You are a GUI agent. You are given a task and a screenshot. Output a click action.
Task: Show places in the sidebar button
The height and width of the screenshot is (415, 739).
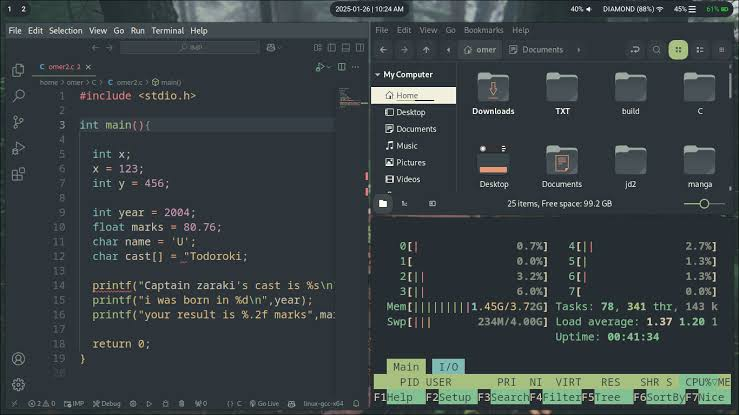click(383, 204)
